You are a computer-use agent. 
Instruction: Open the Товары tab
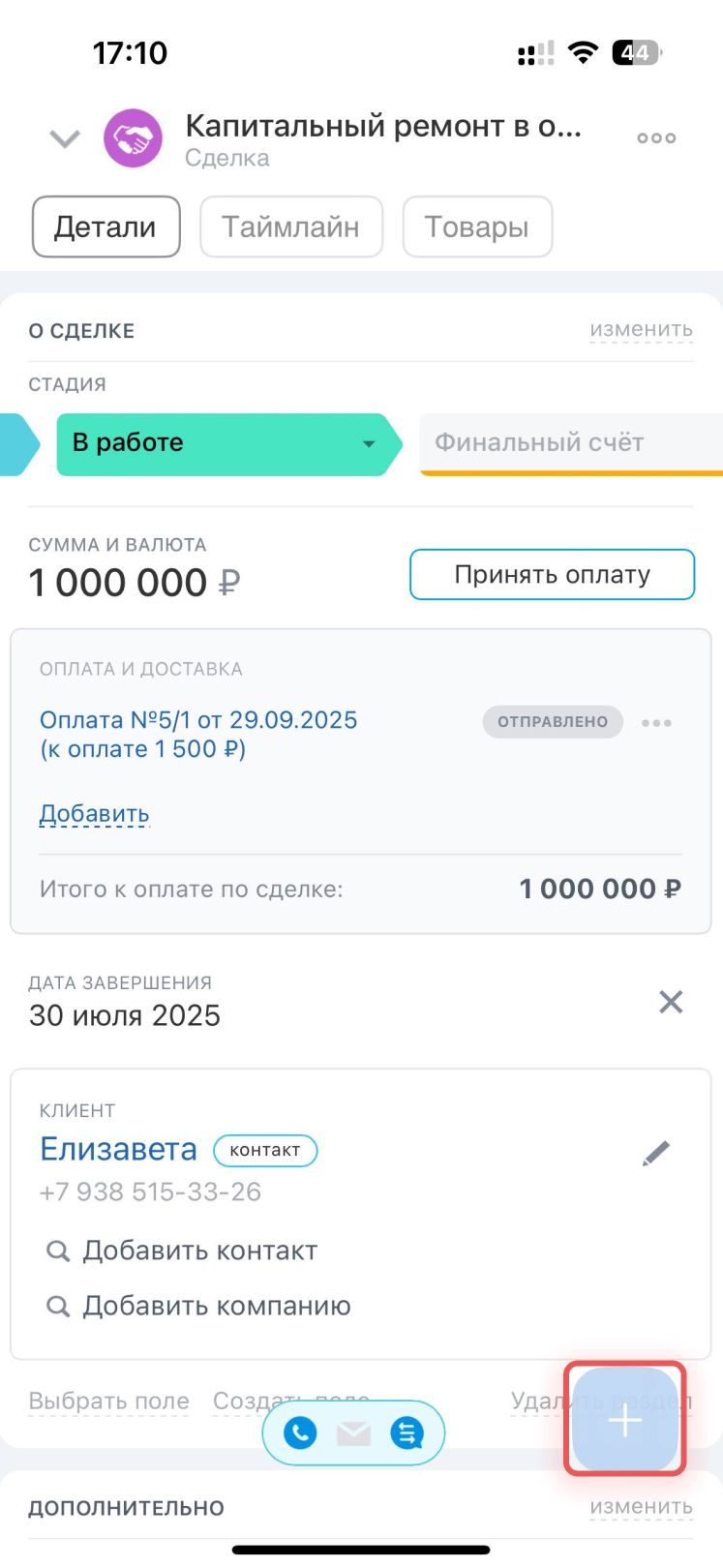coord(477,227)
